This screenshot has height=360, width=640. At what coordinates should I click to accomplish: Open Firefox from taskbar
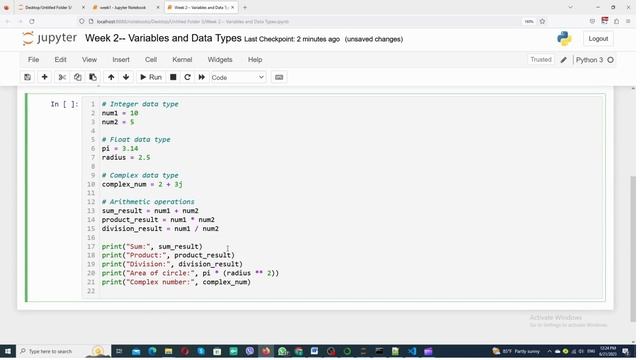[266, 351]
